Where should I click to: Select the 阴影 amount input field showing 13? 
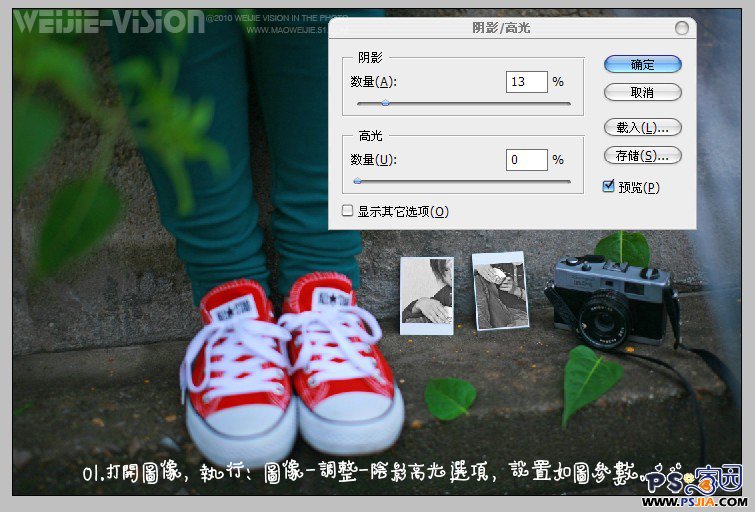(527, 81)
